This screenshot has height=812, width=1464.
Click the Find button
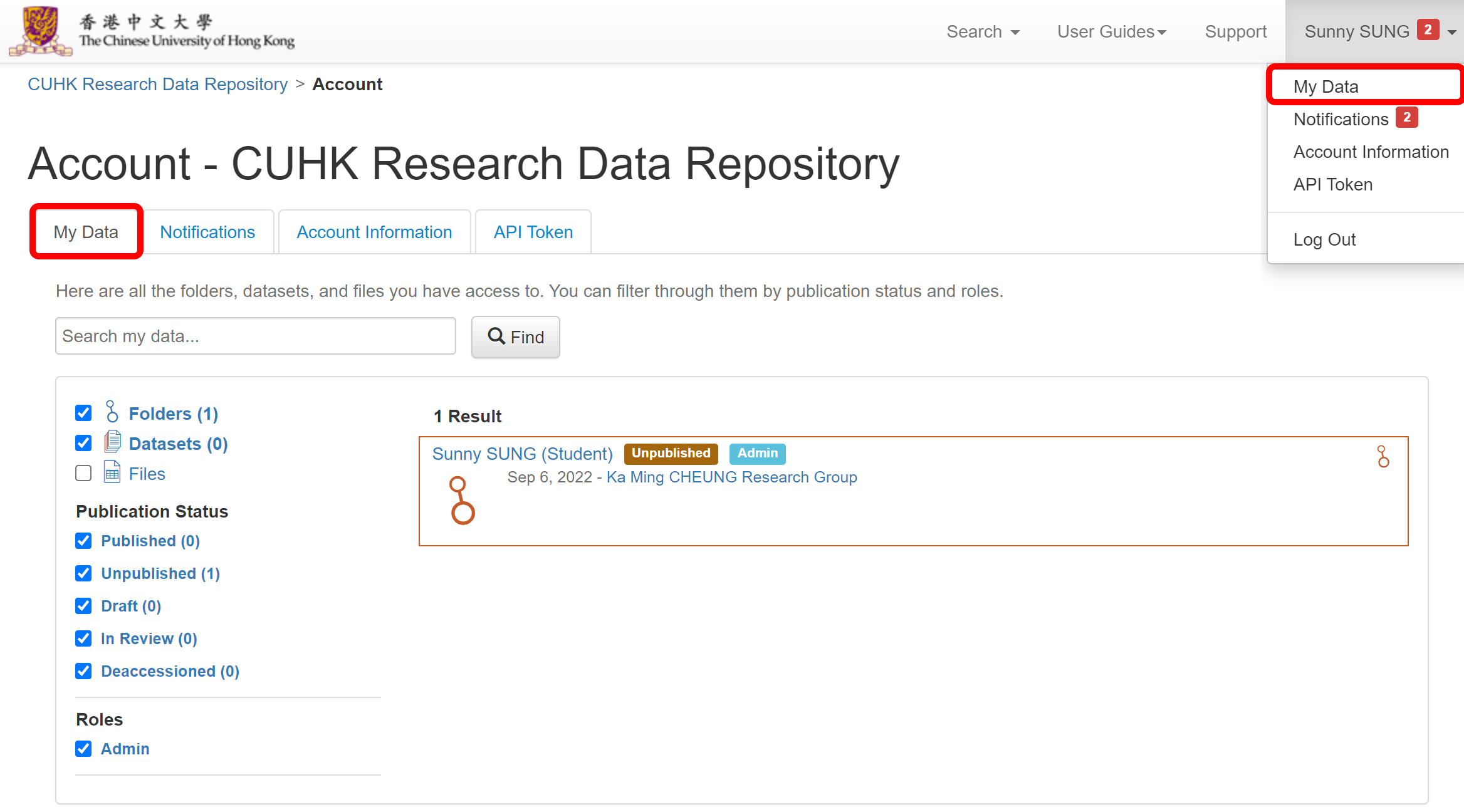(x=516, y=337)
